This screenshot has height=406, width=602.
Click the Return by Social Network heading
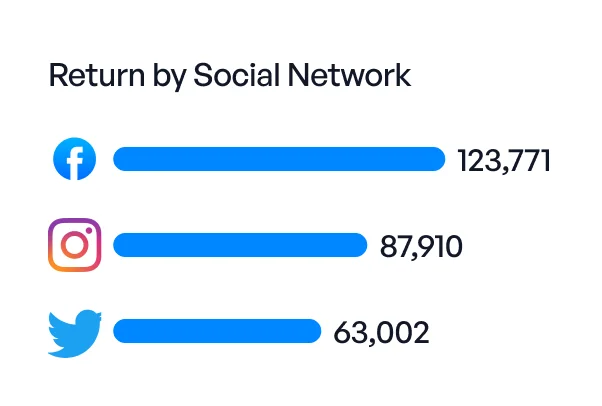click(230, 75)
